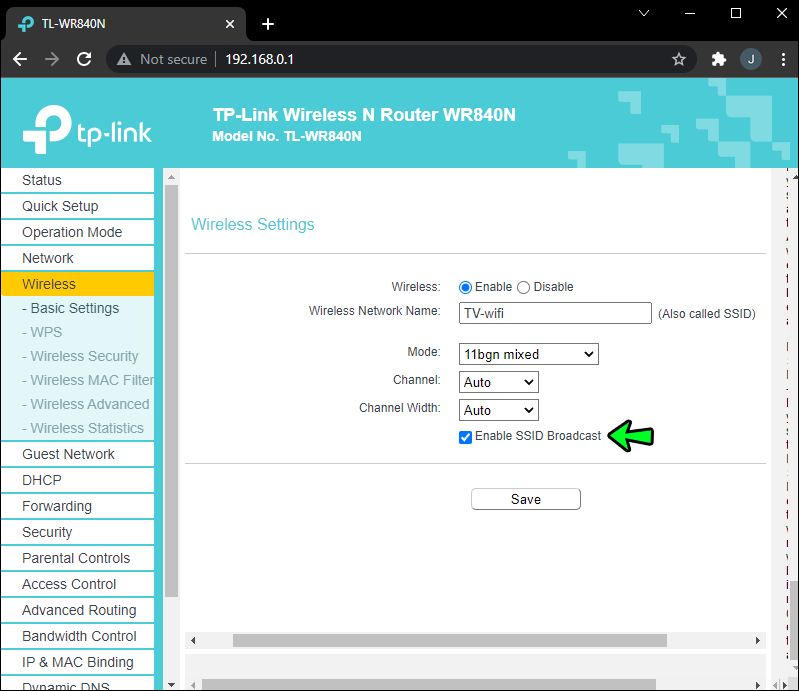Click the horizontal scrollbar of settings pane
The height and width of the screenshot is (691, 799).
pos(449,640)
